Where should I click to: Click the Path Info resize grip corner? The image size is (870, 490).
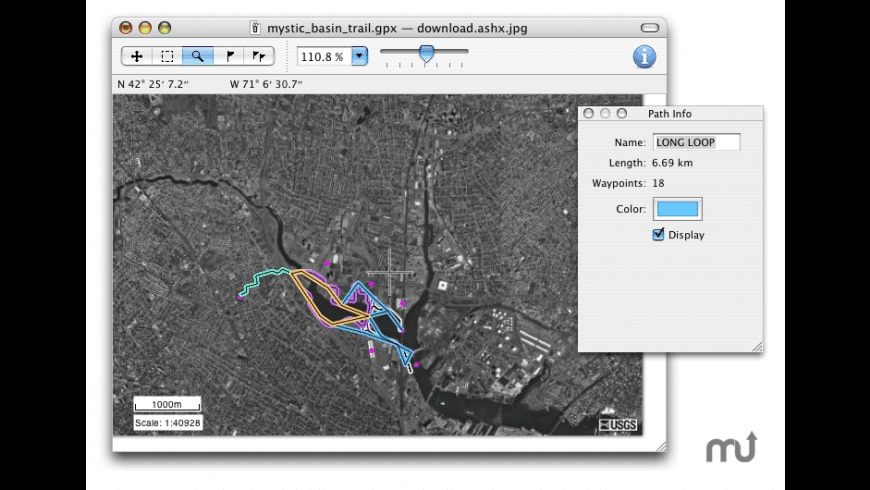(x=757, y=346)
